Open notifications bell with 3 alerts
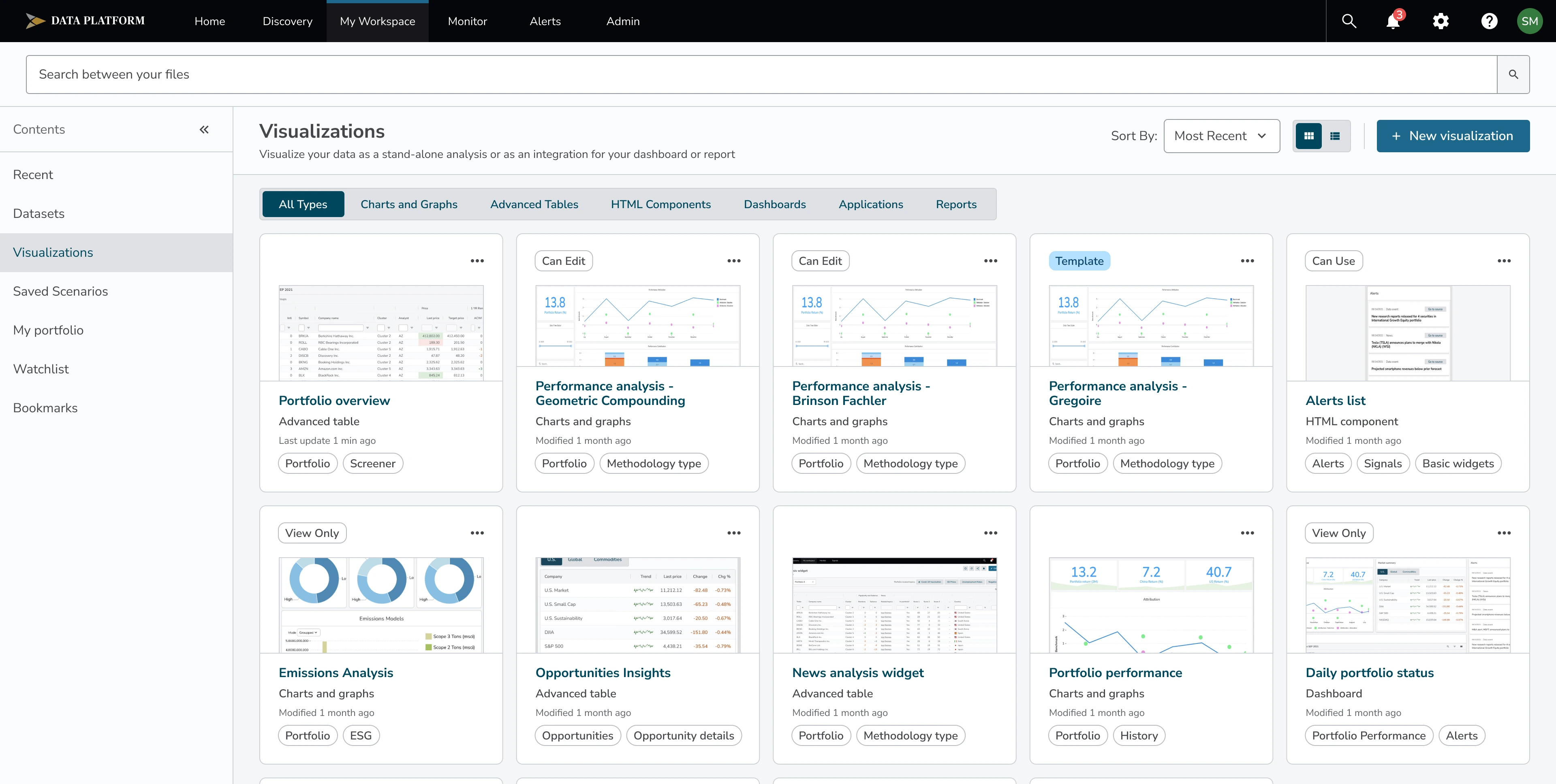 1394,20
